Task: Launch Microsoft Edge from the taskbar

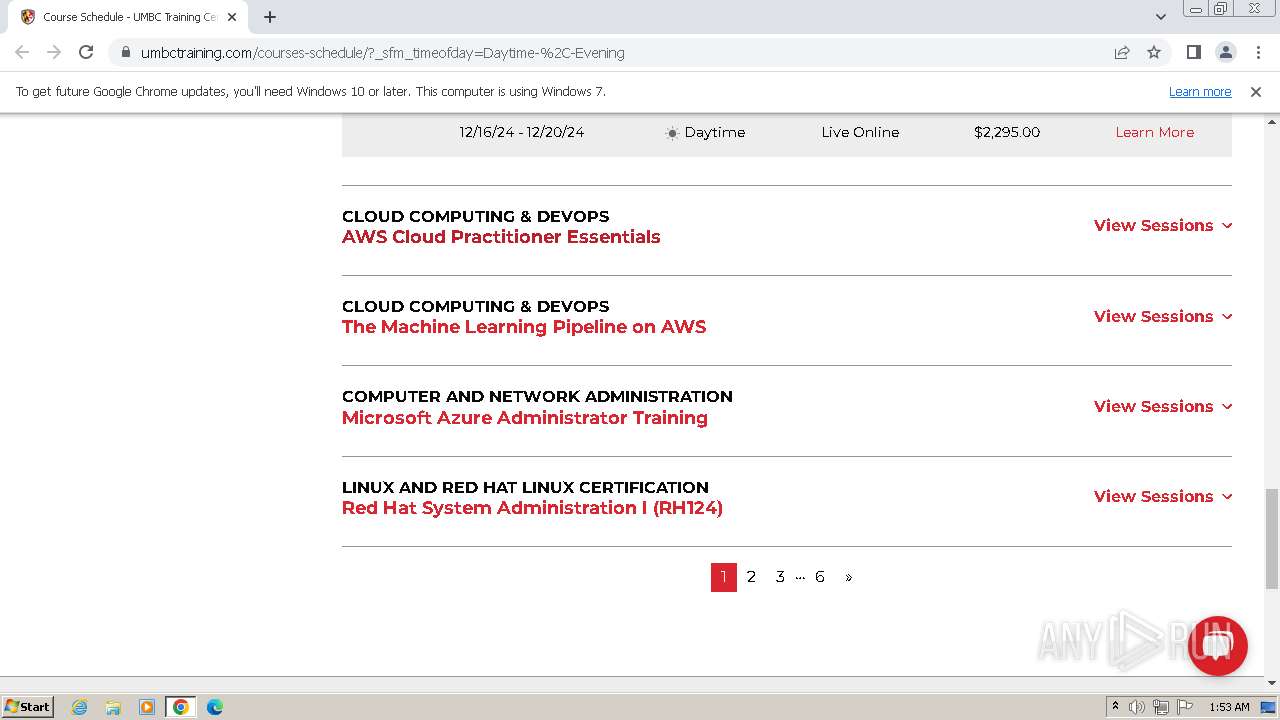Action: pos(215,707)
